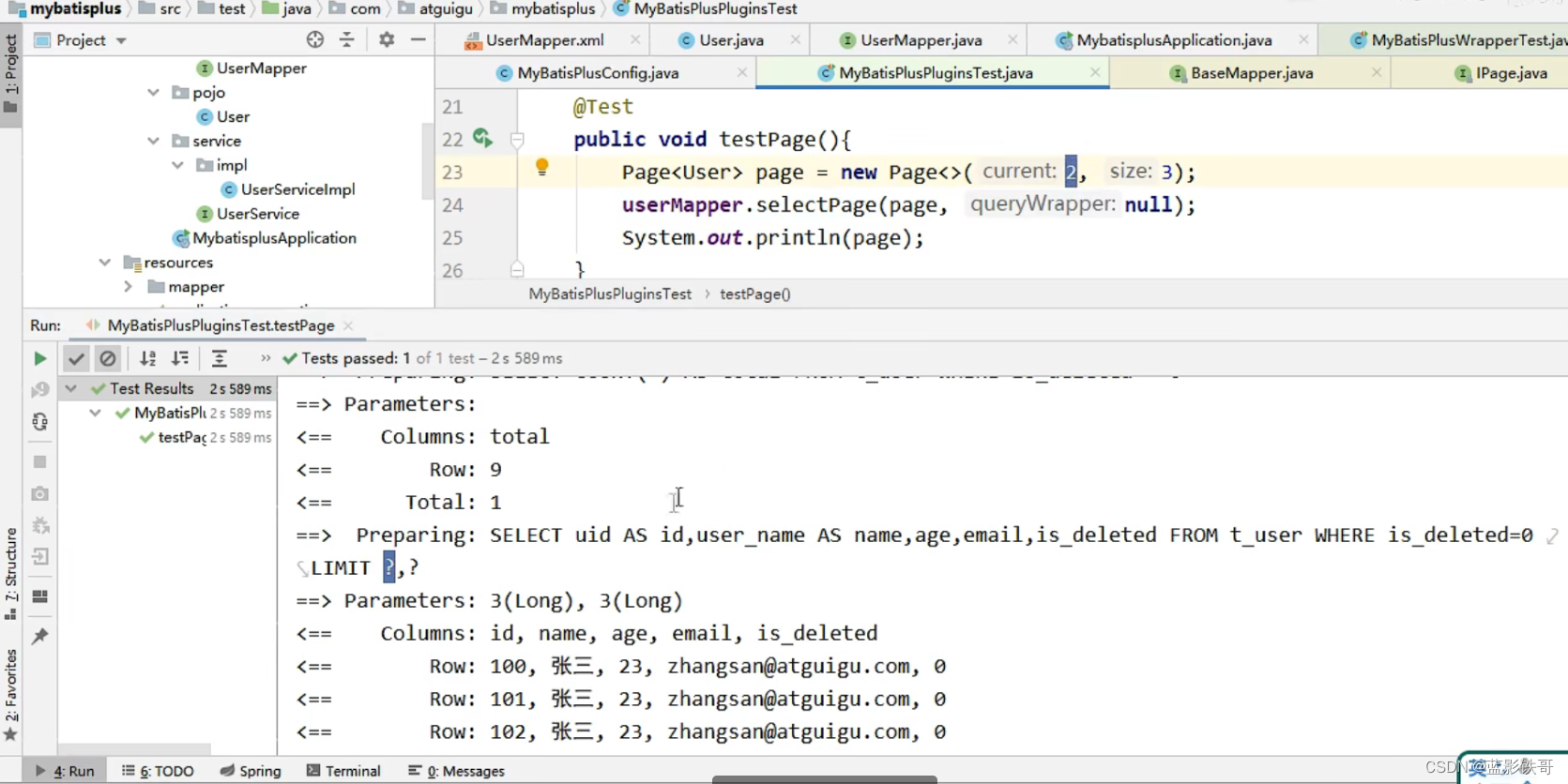Fold testPage method at line 22
The width and height of the screenshot is (1568, 784).
point(517,140)
